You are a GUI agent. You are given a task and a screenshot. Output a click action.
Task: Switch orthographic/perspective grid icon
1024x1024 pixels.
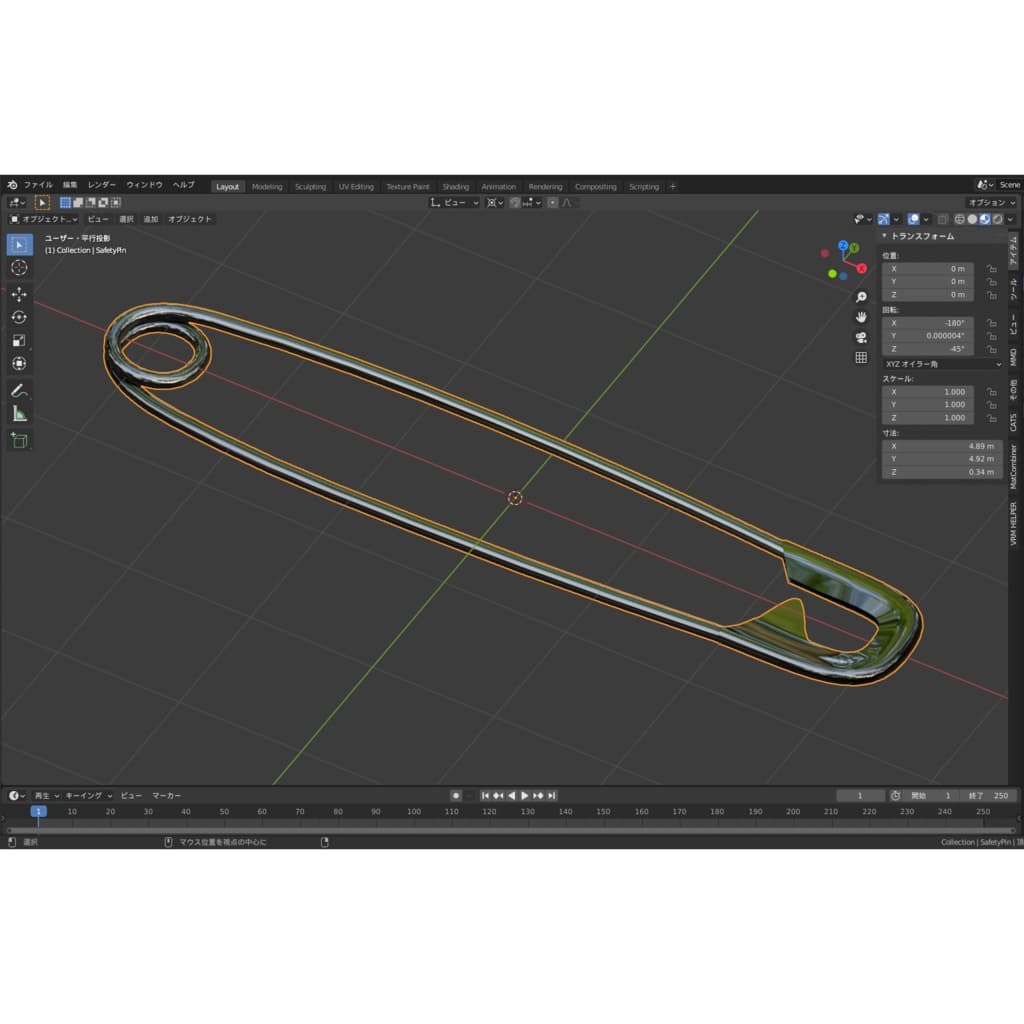[861, 357]
